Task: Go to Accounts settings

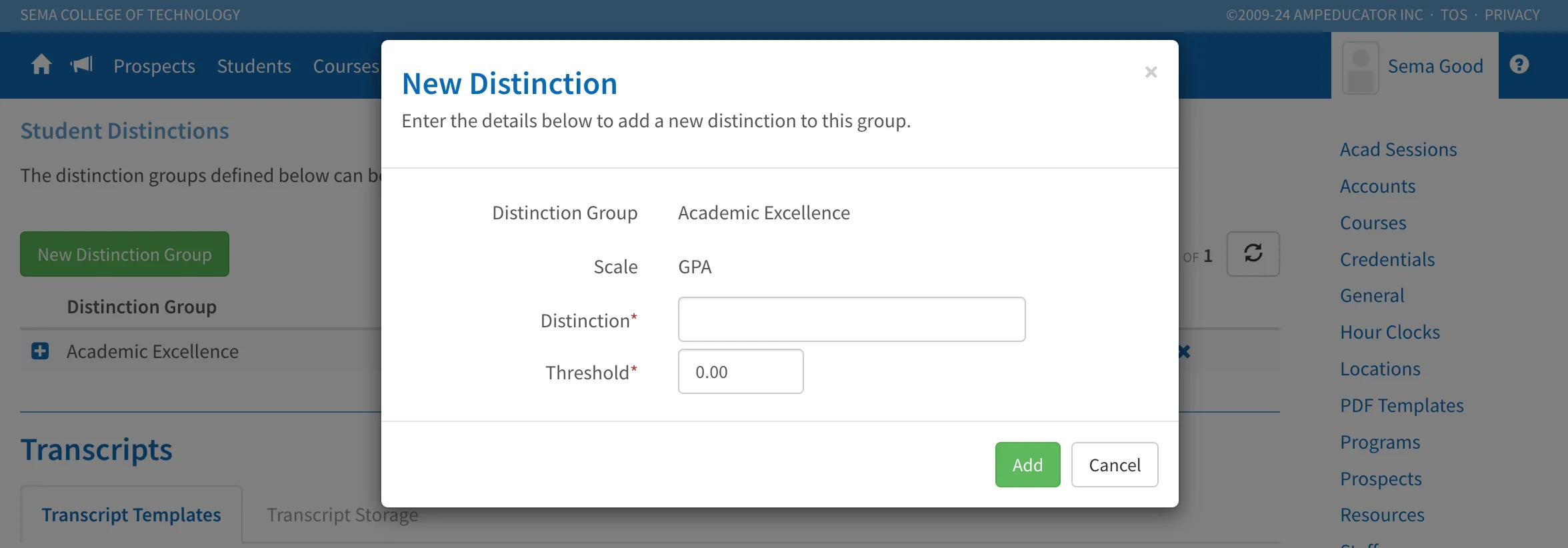Action: 1378,186
